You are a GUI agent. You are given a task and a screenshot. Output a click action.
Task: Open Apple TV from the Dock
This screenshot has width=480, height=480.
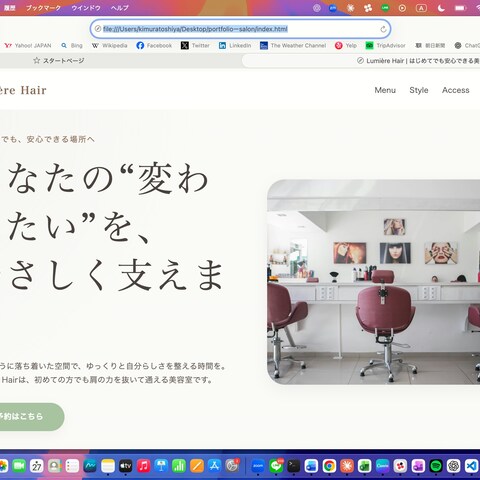pos(126,466)
